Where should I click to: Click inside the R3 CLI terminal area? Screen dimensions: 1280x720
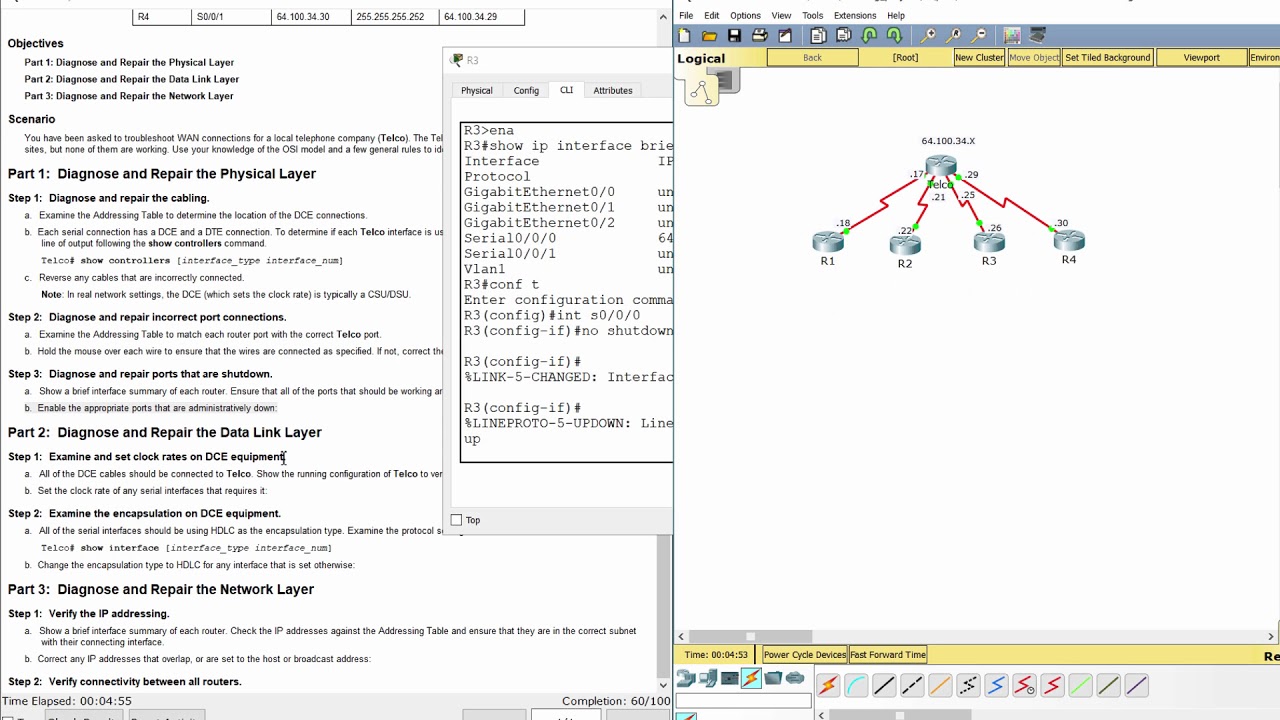click(x=567, y=292)
